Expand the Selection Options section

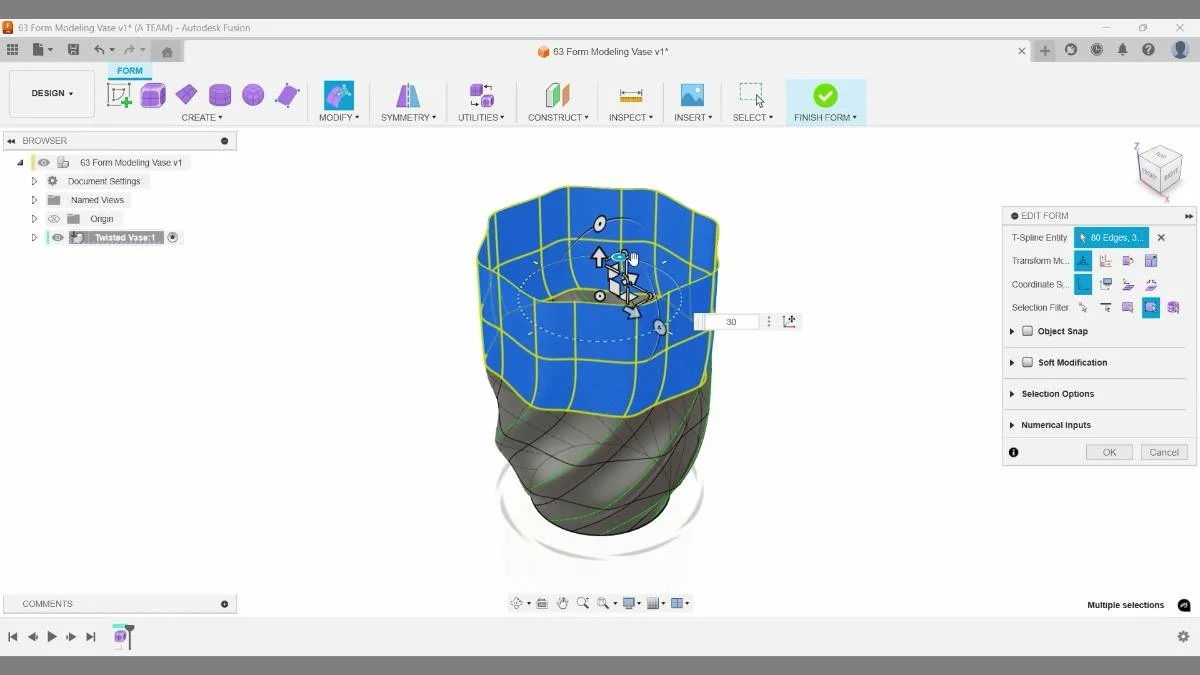click(x=1012, y=393)
